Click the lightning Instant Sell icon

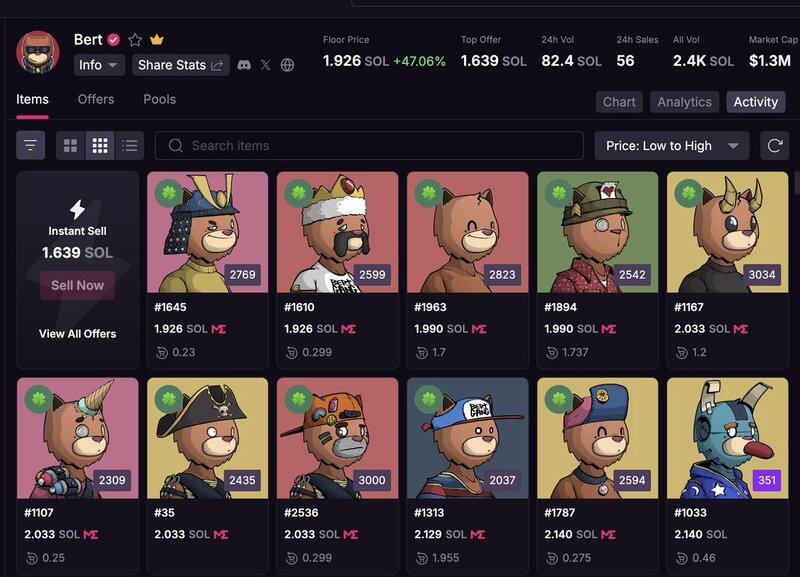coord(78,209)
